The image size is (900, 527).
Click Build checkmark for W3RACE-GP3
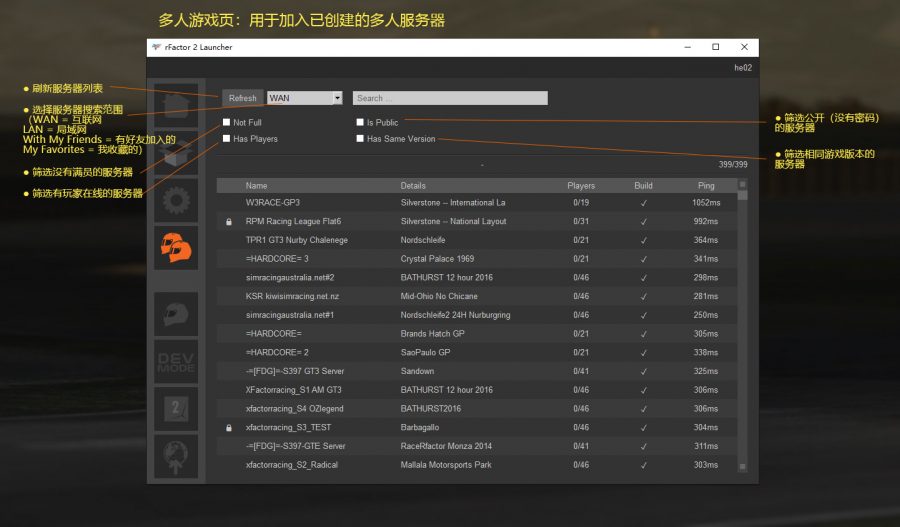[643, 203]
